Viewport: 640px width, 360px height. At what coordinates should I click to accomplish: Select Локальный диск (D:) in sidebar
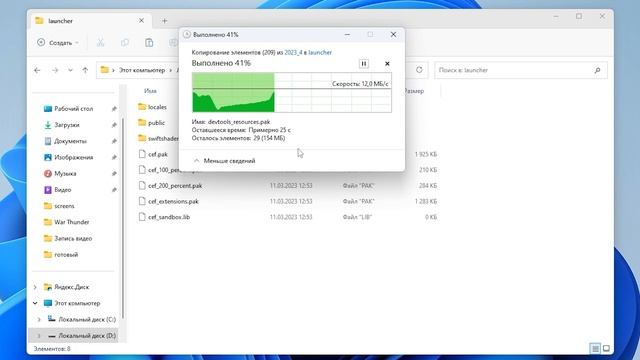[74, 336]
